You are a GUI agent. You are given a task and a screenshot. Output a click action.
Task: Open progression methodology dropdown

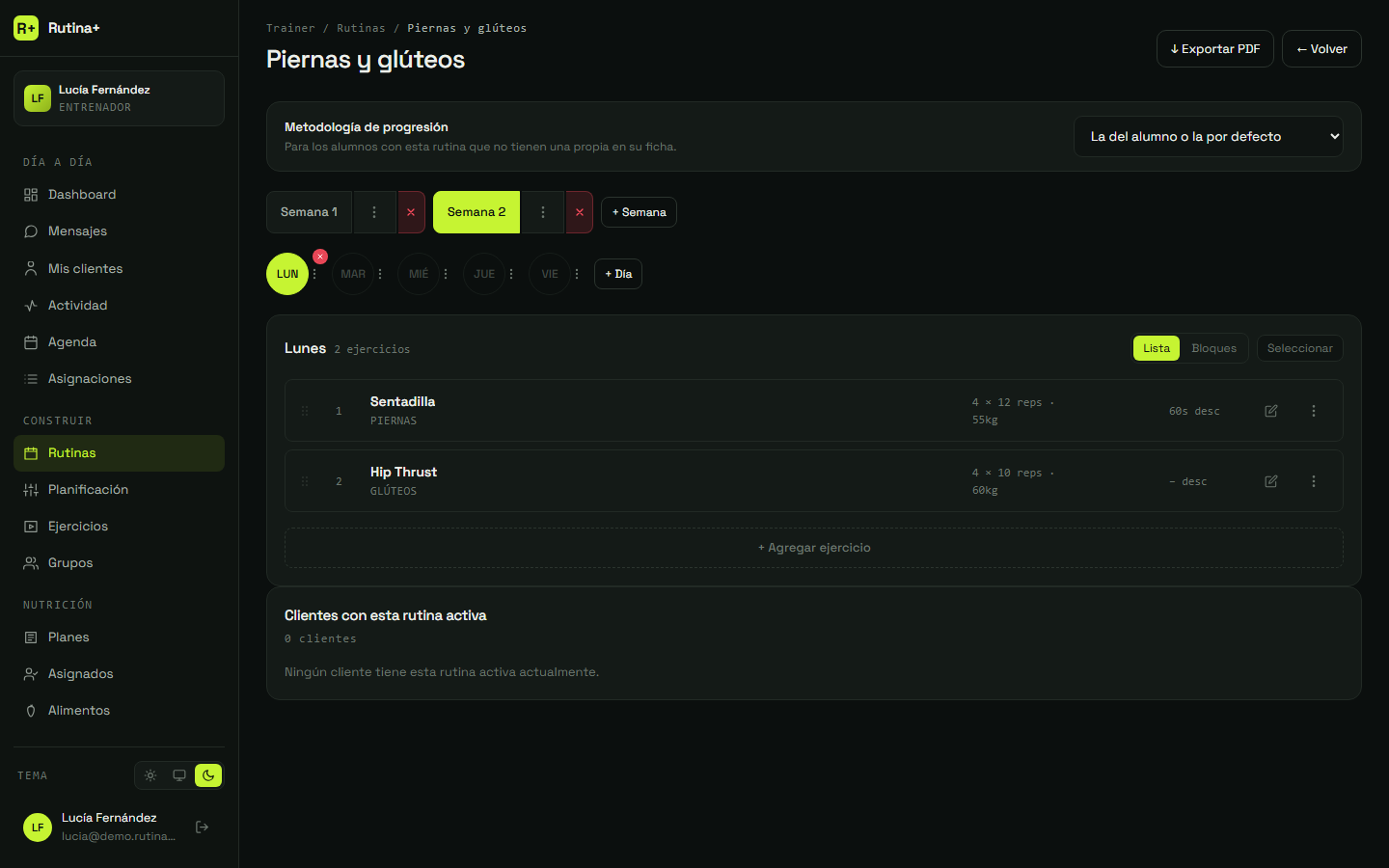tap(1209, 137)
